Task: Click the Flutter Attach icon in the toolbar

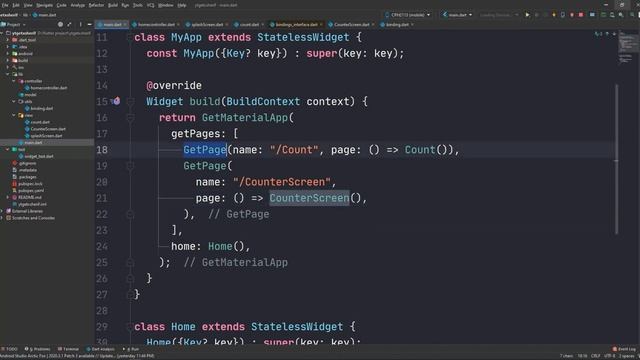Action: (x=563, y=15)
